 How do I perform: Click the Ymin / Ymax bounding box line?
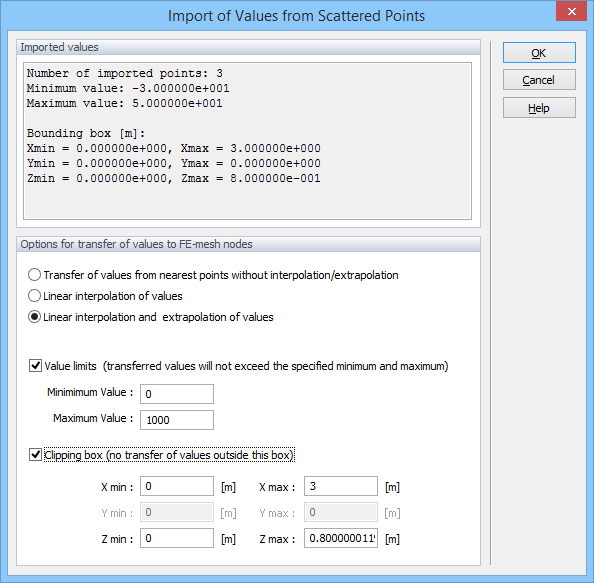pos(174,163)
